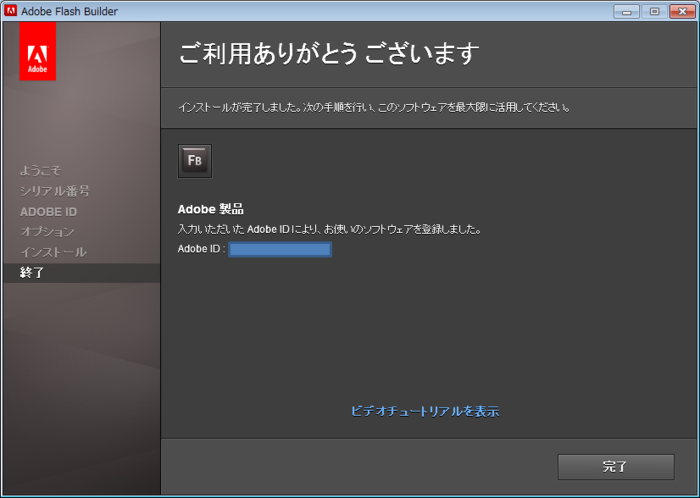
Task: Click the Adobe icon in the title bar
Action: pyautogui.click(x=10, y=11)
